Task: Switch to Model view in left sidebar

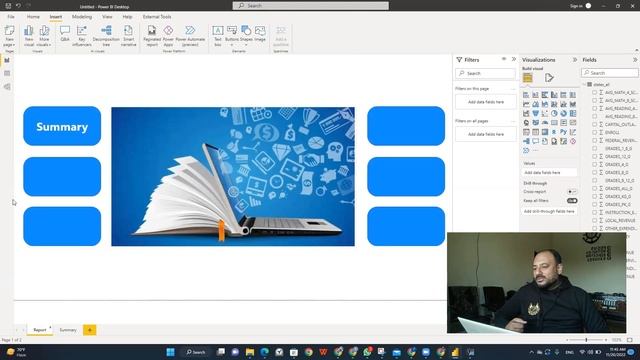Action: pyautogui.click(x=7, y=87)
